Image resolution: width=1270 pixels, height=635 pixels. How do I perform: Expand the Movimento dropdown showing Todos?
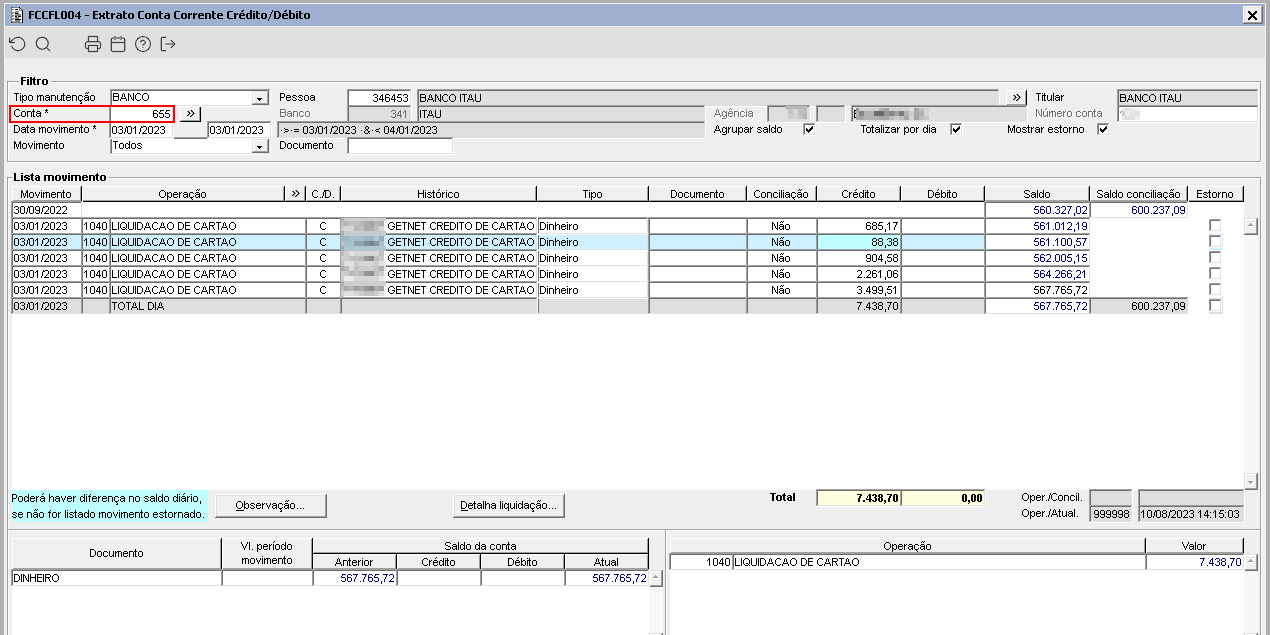[x=260, y=146]
